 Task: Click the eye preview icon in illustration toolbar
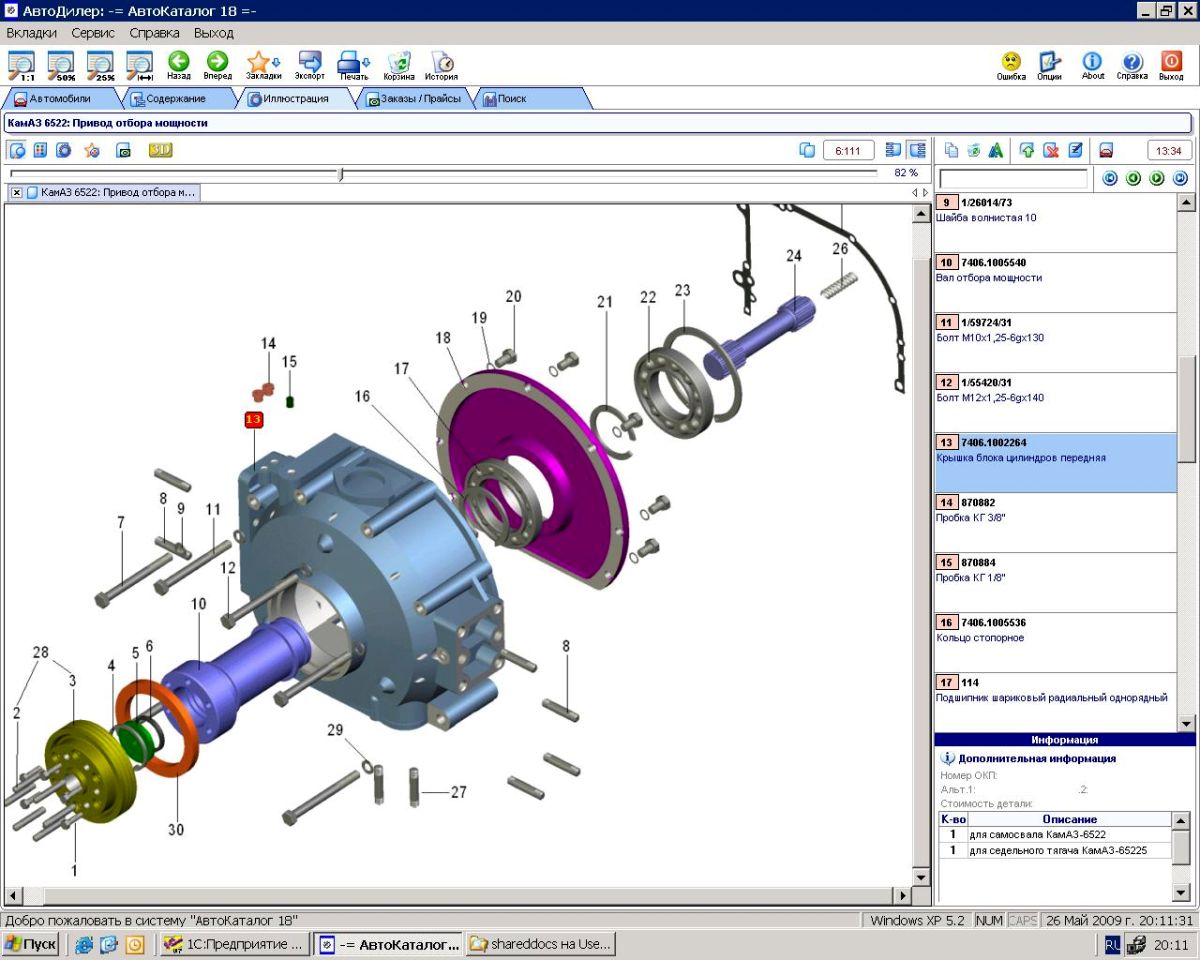[x=124, y=151]
